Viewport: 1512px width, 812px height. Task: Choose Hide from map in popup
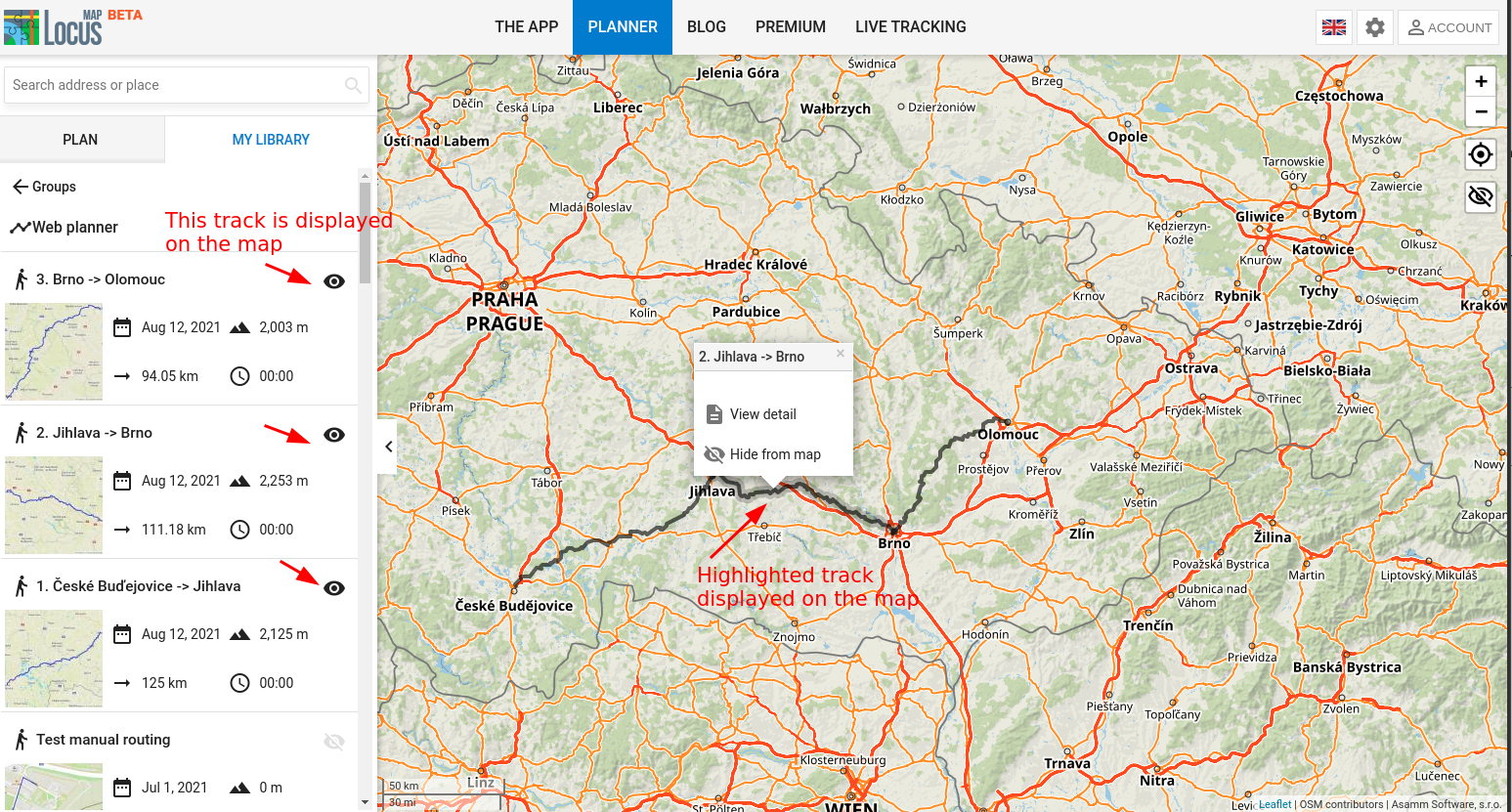[774, 454]
